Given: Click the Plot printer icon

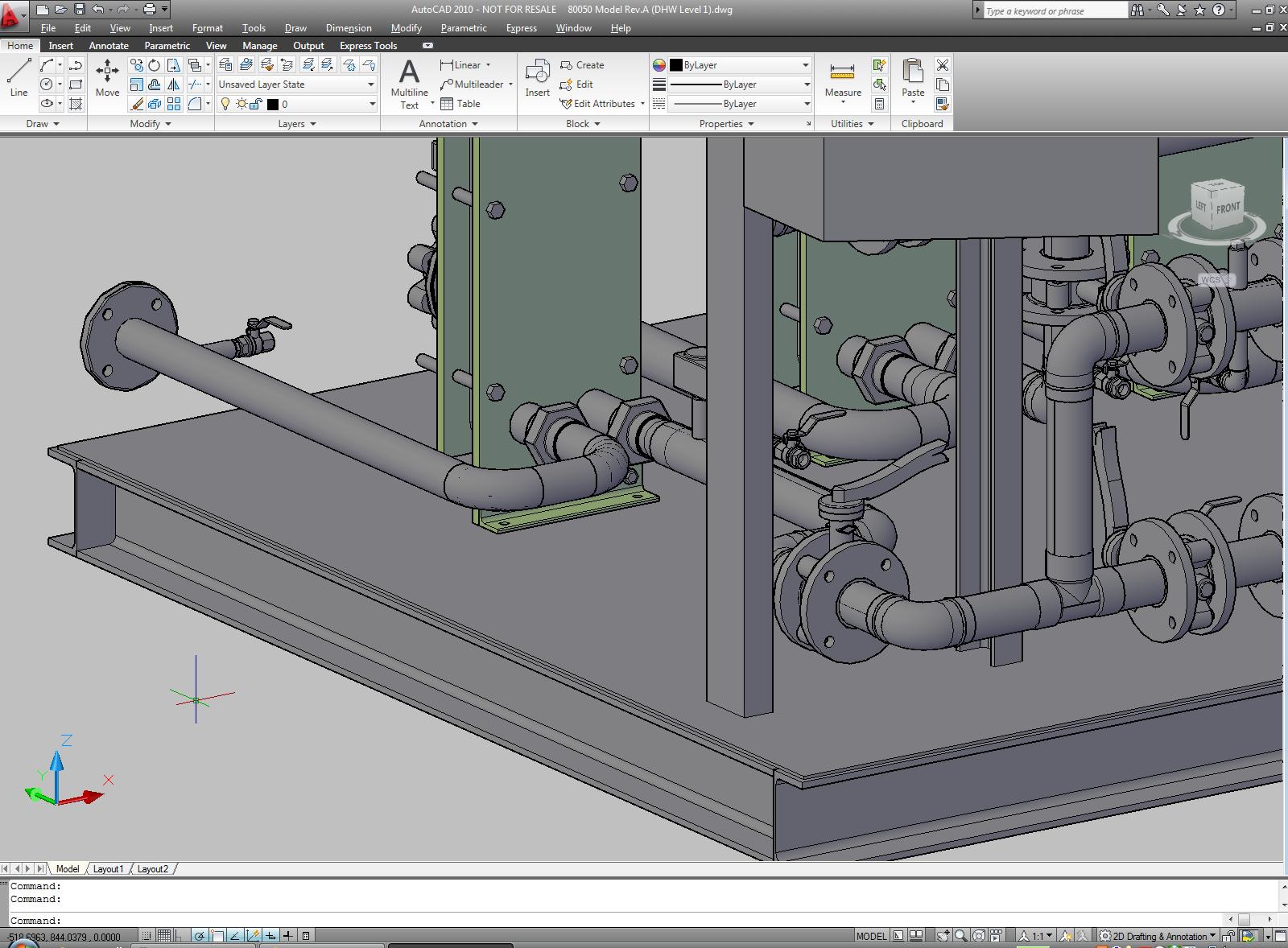Looking at the screenshot, I should click(150, 10).
